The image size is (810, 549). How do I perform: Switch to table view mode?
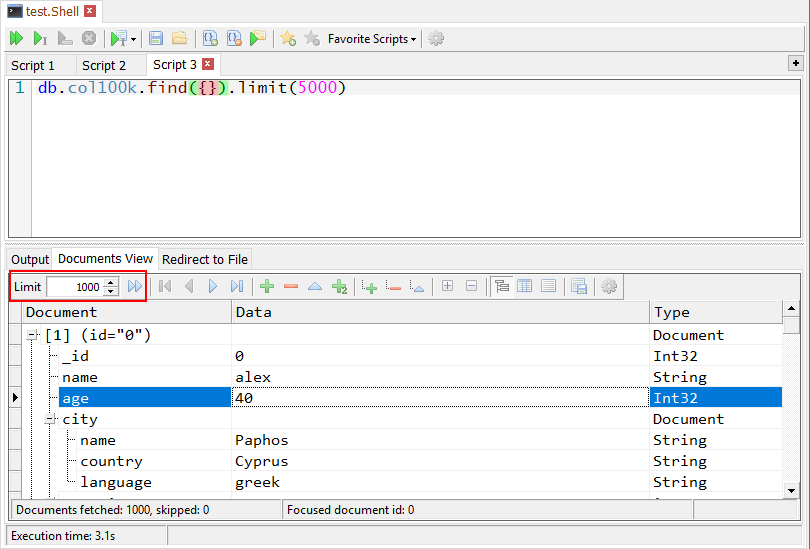point(524,287)
